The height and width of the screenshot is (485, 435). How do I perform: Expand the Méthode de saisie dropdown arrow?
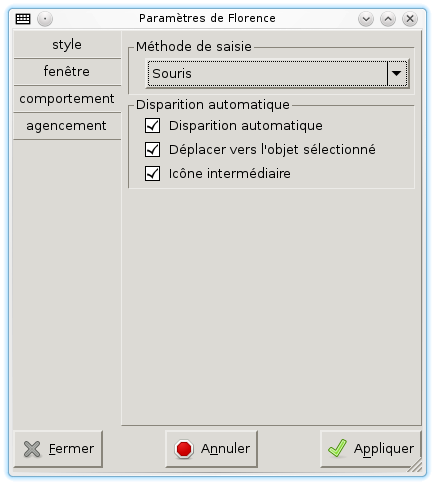[397, 74]
